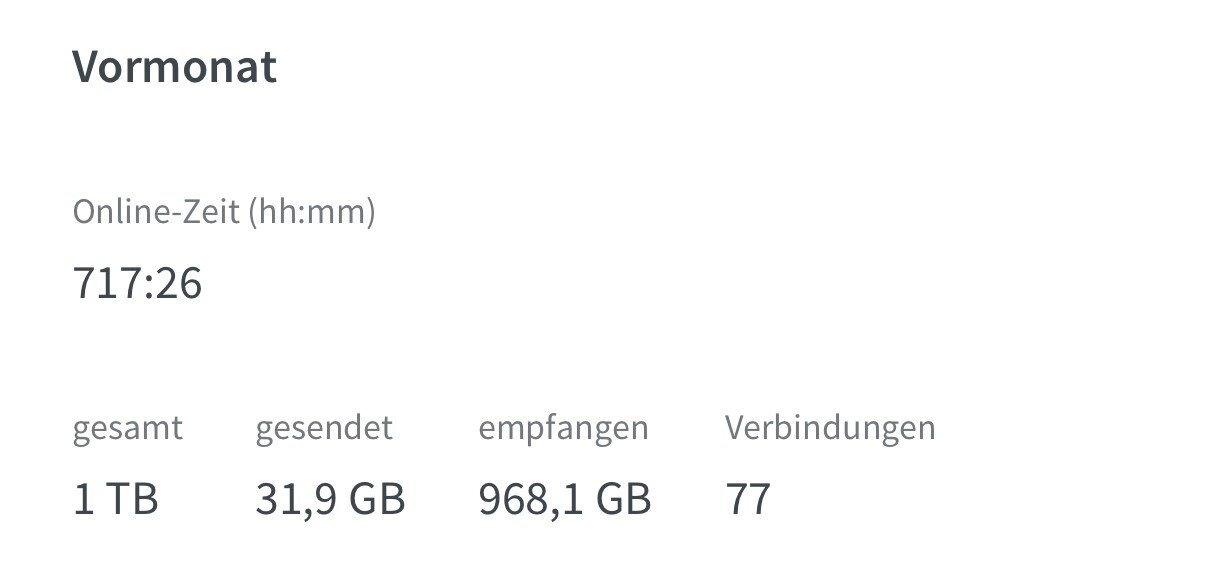1206x565 pixels.
Task: Click the Verbindungen column label
Action: [x=830, y=428]
